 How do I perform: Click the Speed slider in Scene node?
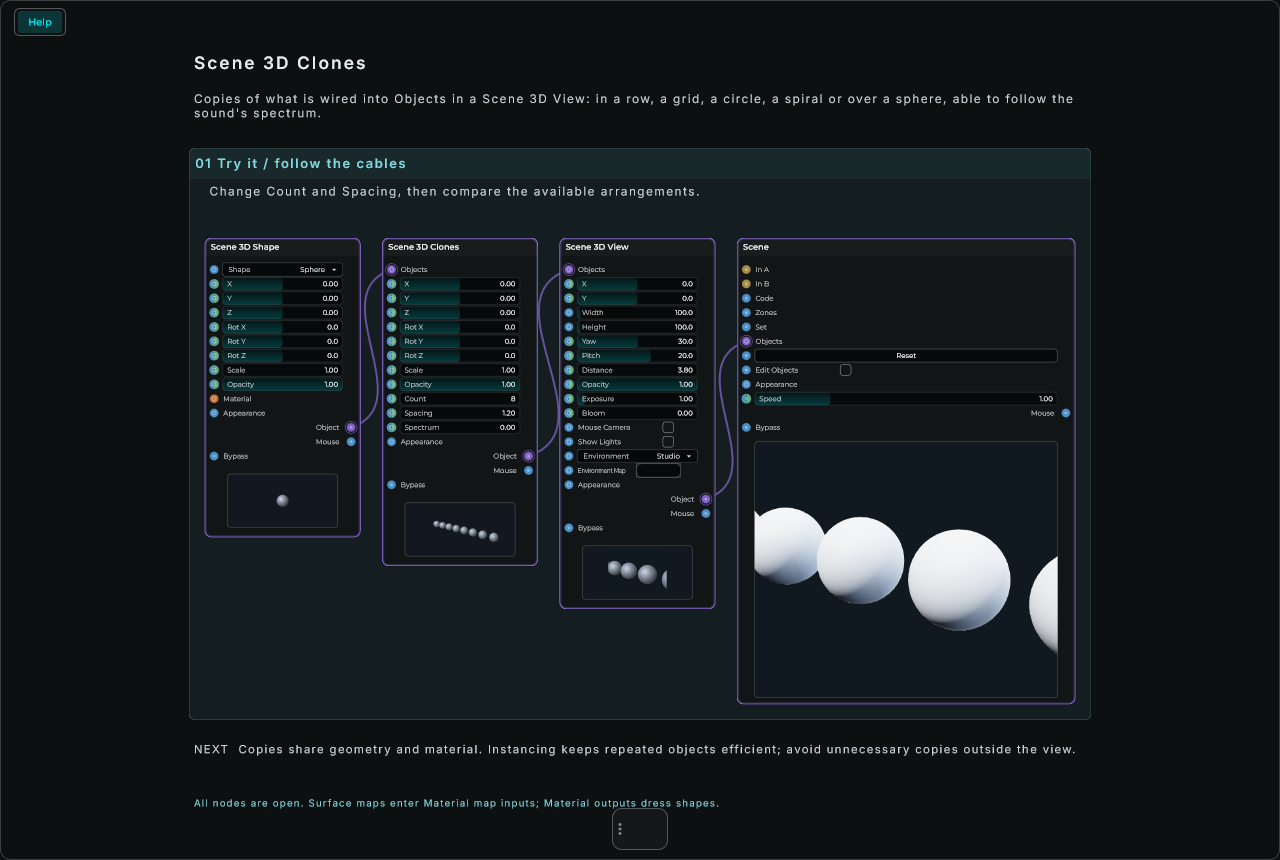pos(906,399)
